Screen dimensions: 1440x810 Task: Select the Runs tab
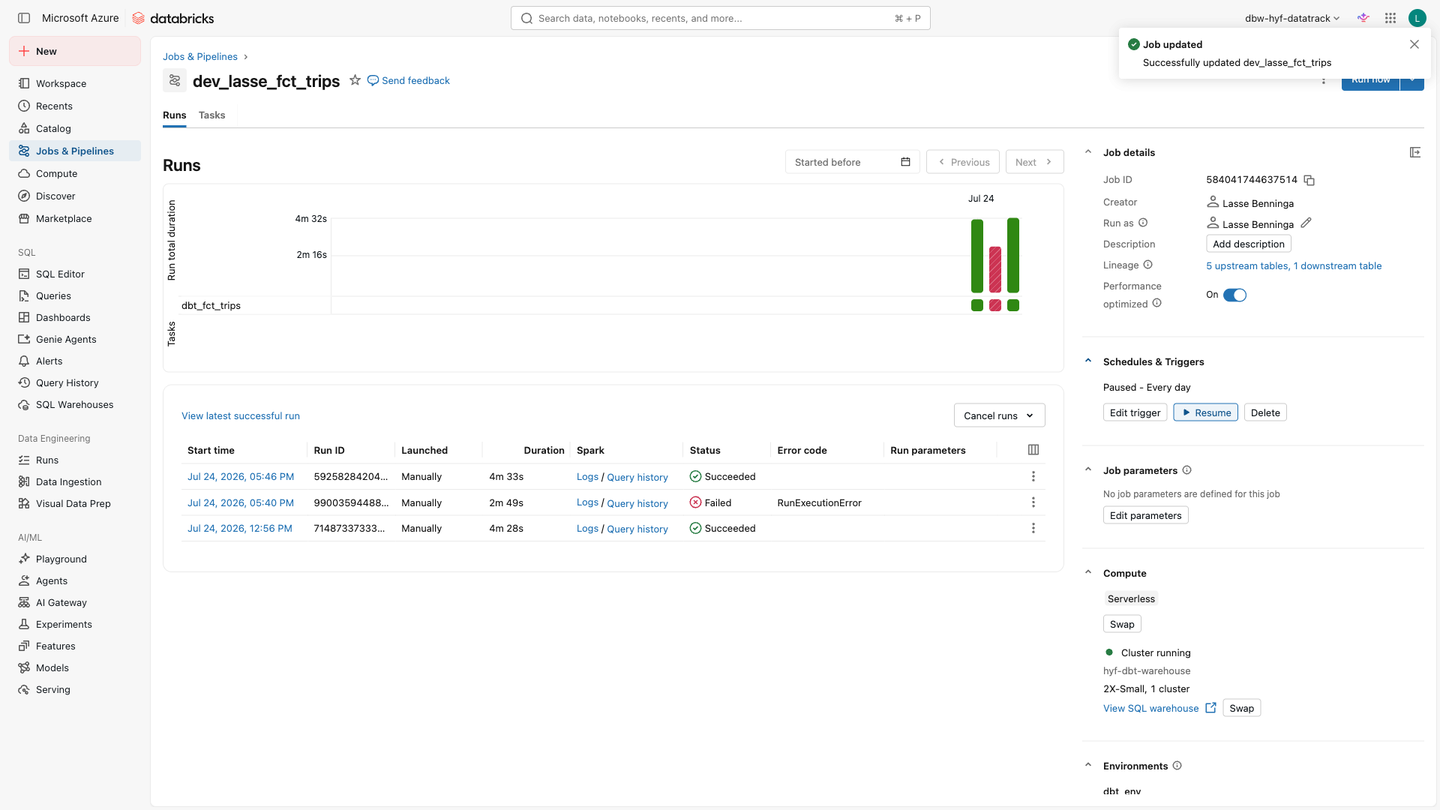174,115
